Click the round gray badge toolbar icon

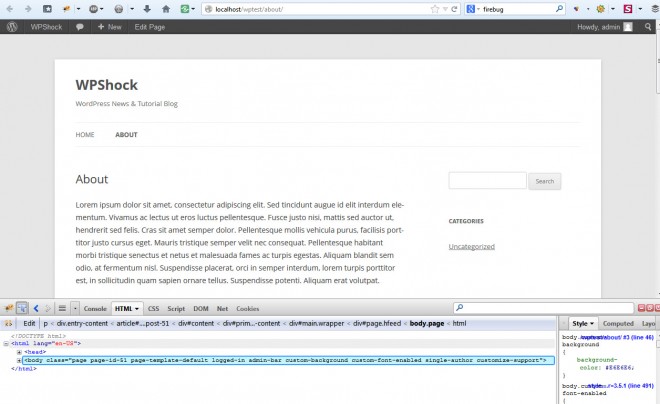tap(93, 9)
